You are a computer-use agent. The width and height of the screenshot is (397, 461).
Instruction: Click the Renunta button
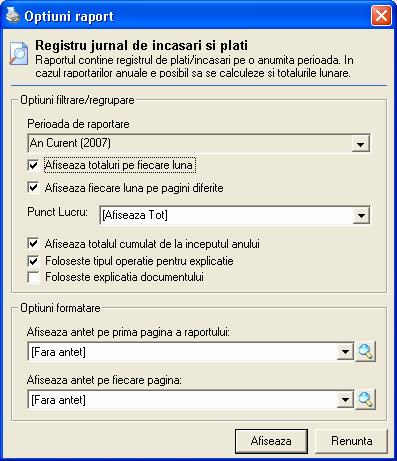(x=351, y=441)
